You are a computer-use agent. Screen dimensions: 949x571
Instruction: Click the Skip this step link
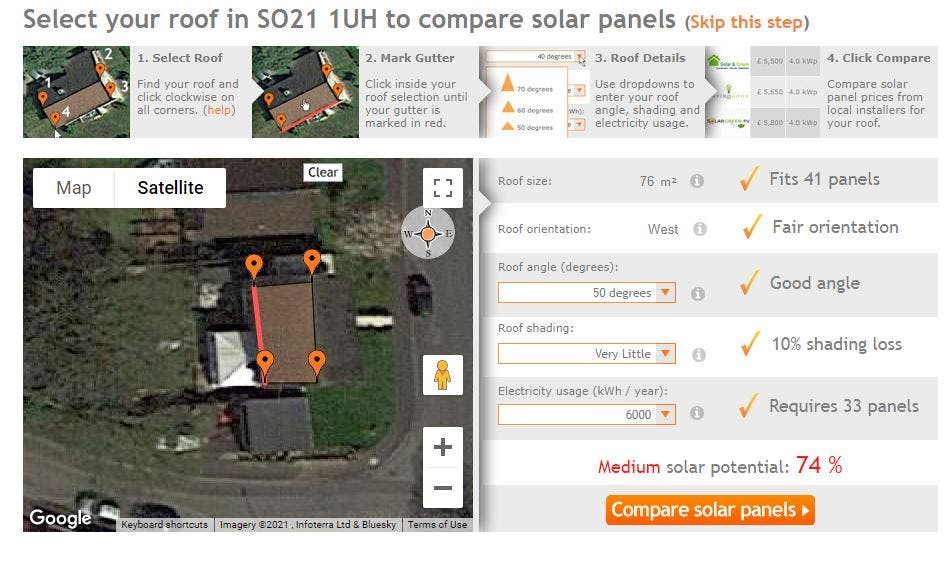pos(747,22)
